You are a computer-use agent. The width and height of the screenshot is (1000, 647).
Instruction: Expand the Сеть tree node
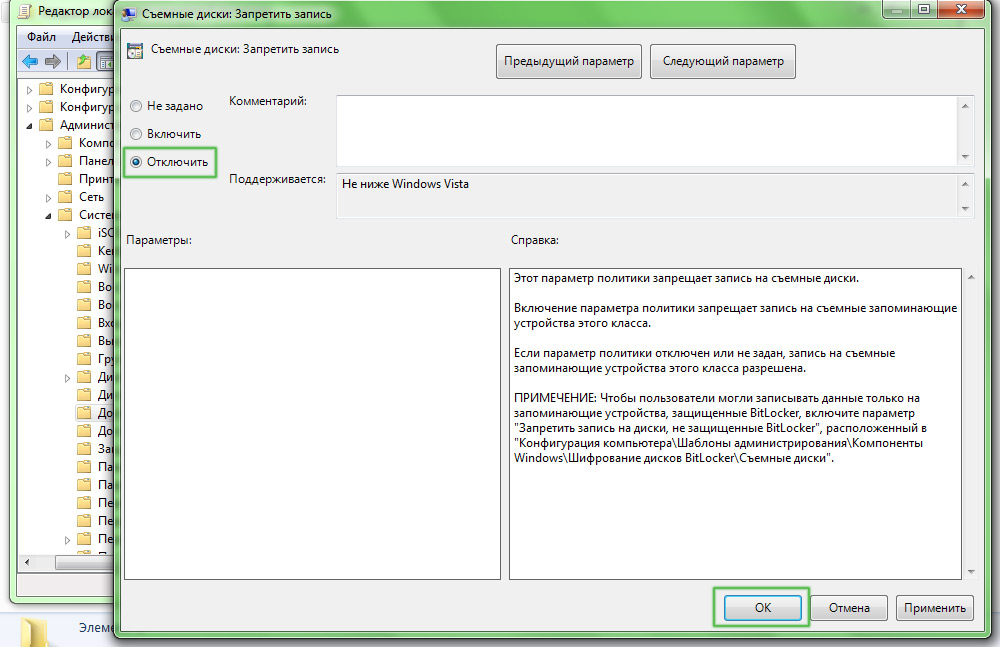[47, 197]
